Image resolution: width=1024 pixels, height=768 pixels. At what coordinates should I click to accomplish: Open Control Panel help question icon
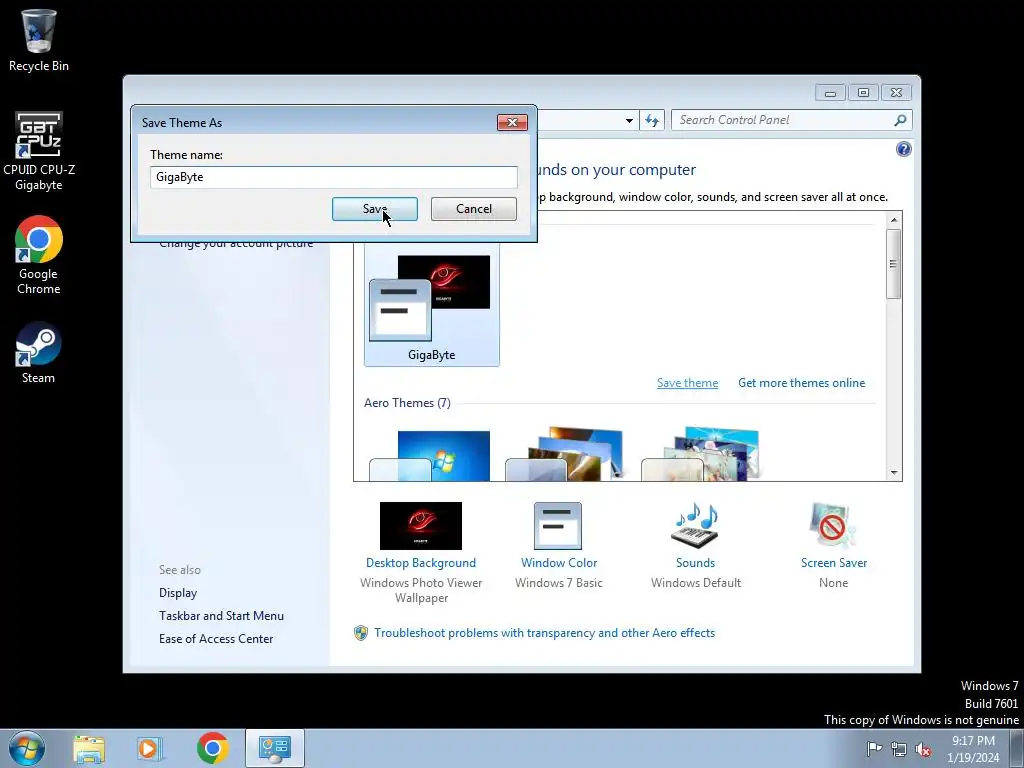(903, 150)
